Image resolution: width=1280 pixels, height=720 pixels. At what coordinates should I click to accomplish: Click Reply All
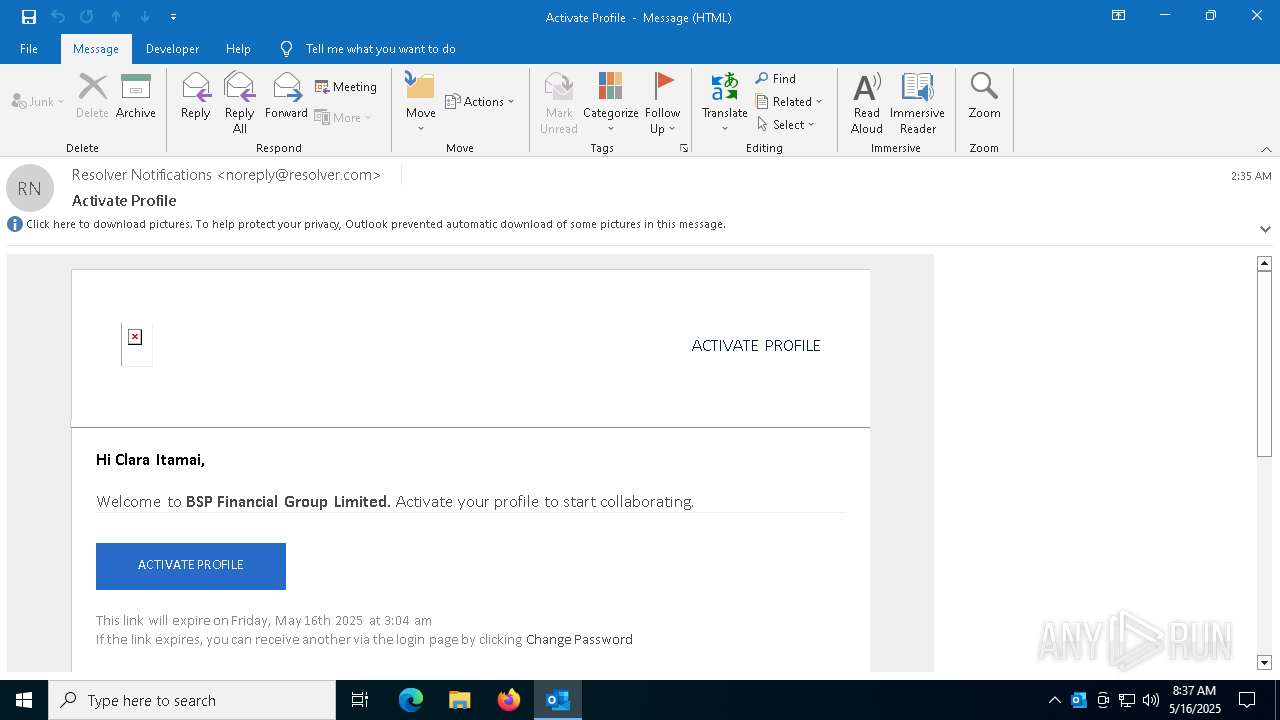coord(240,103)
